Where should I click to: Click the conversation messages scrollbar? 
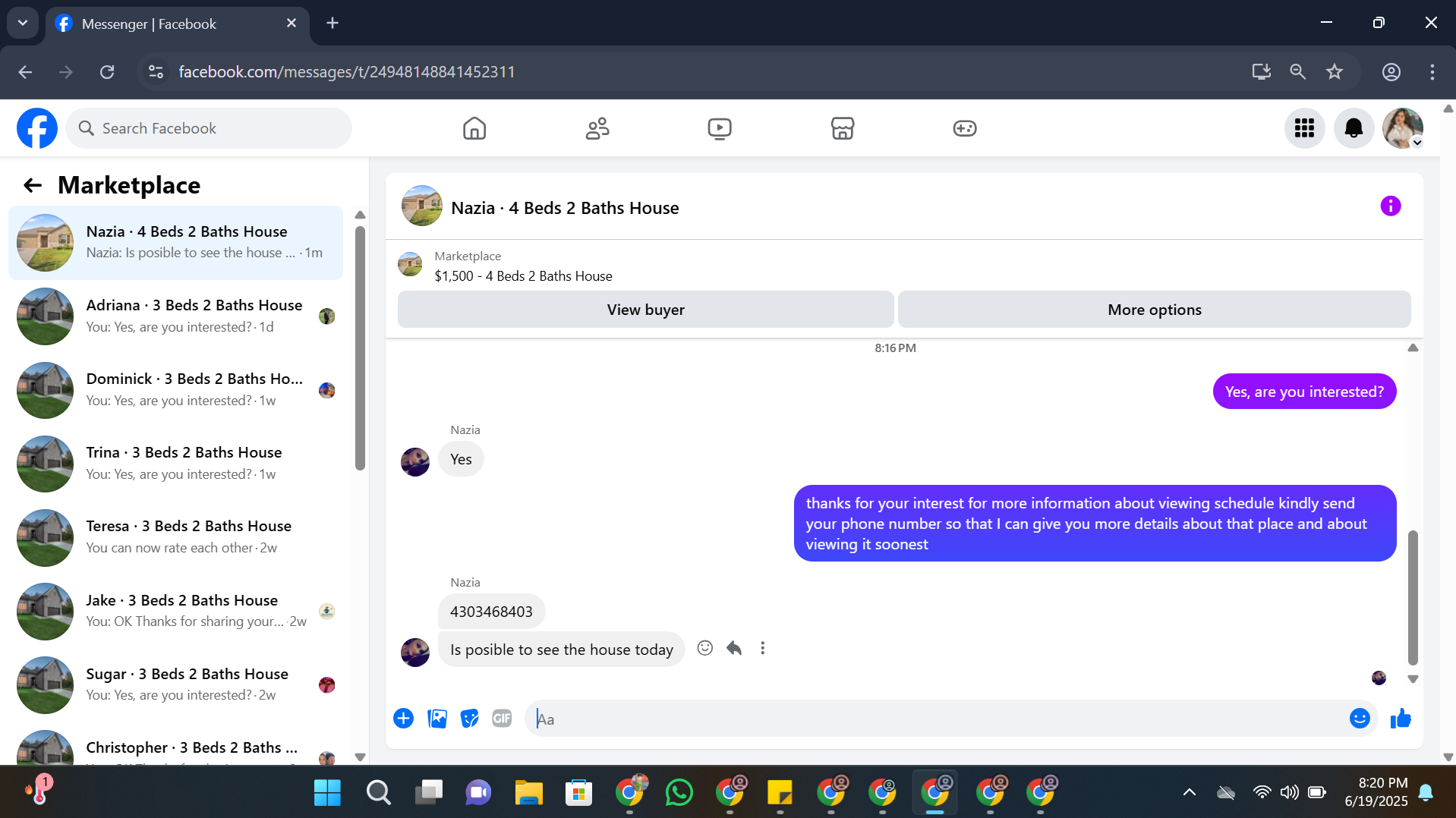(1413, 598)
